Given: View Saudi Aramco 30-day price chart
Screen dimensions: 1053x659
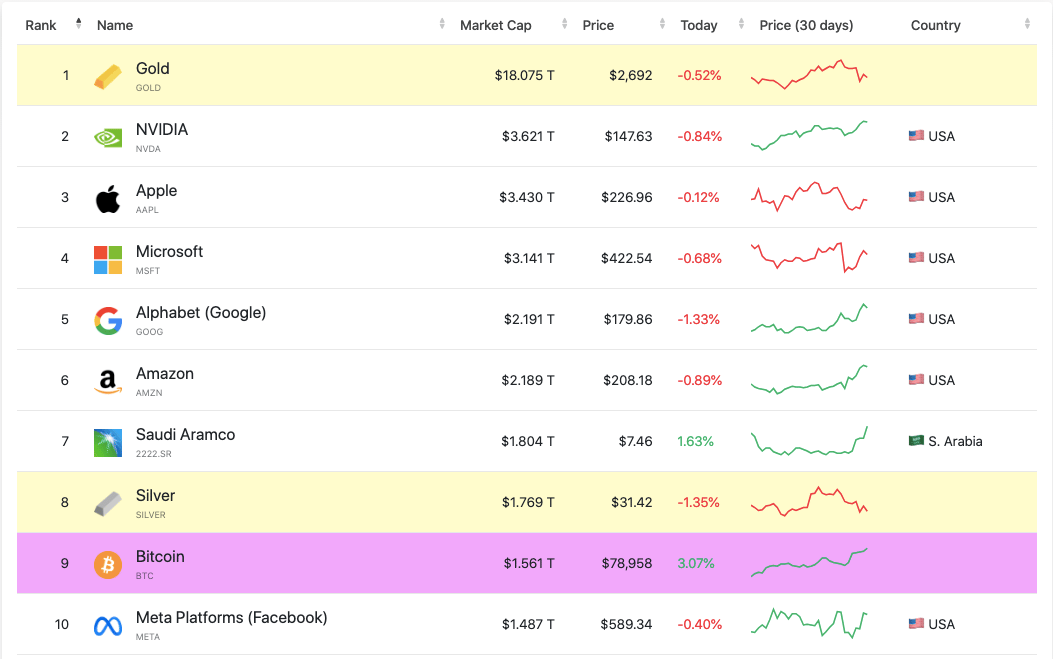Looking at the screenshot, I should [x=809, y=441].
